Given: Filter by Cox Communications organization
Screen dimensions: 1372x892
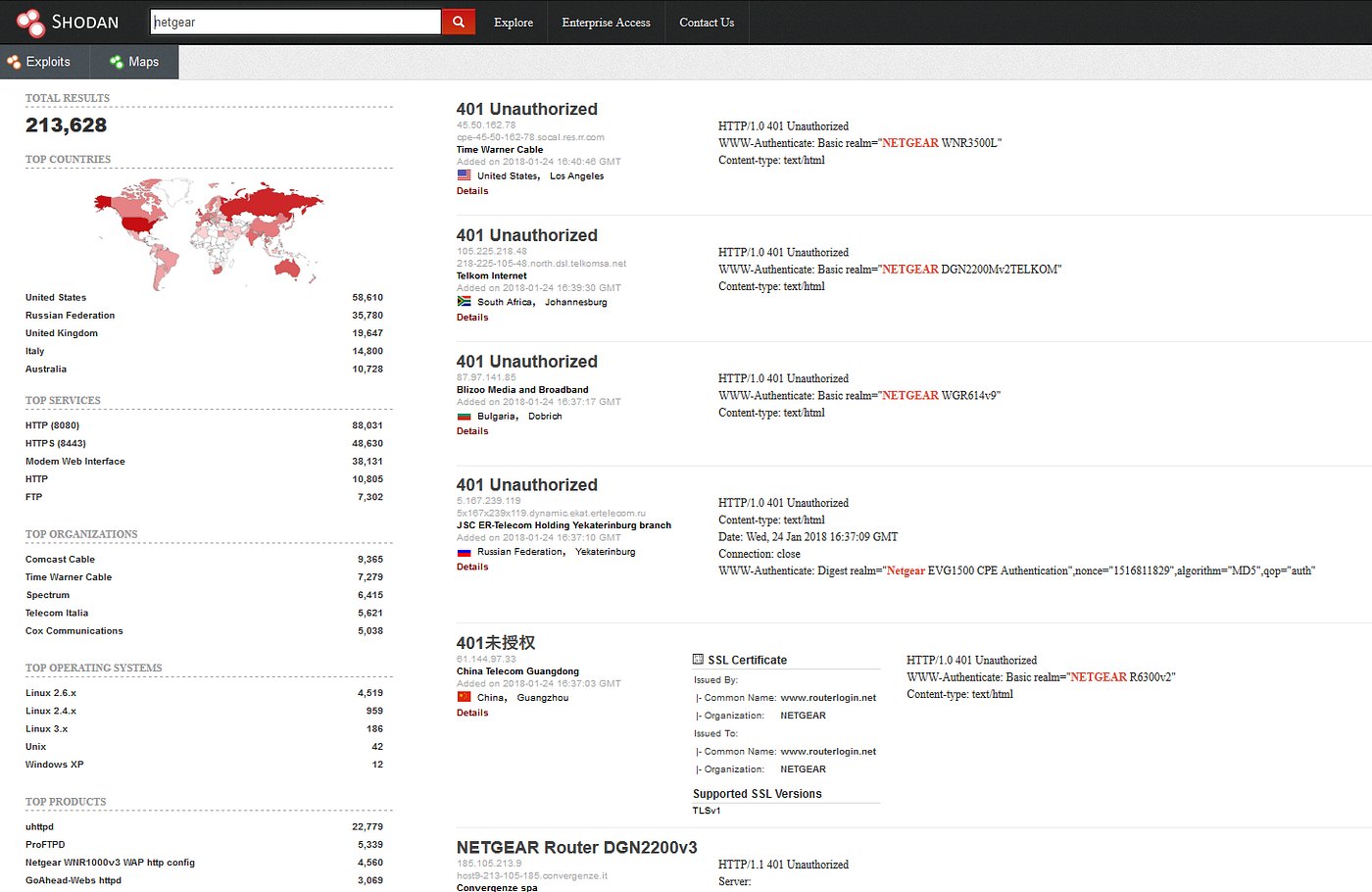Looking at the screenshot, I should (74, 631).
